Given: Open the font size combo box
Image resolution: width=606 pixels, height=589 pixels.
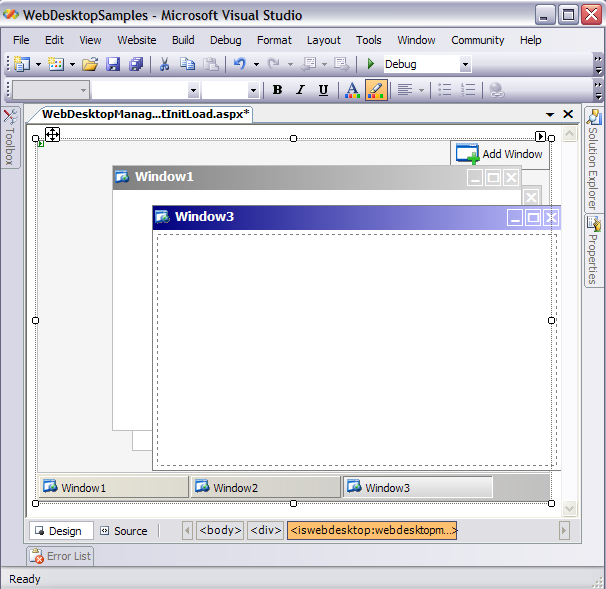Looking at the screenshot, I should coord(252,90).
